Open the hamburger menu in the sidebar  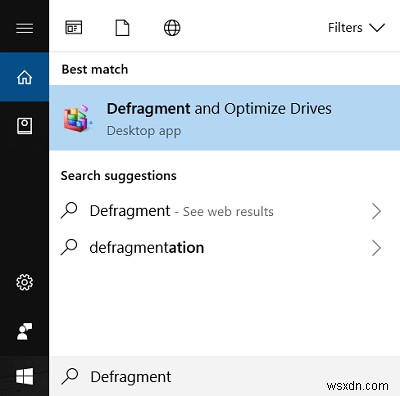[x=24, y=28]
